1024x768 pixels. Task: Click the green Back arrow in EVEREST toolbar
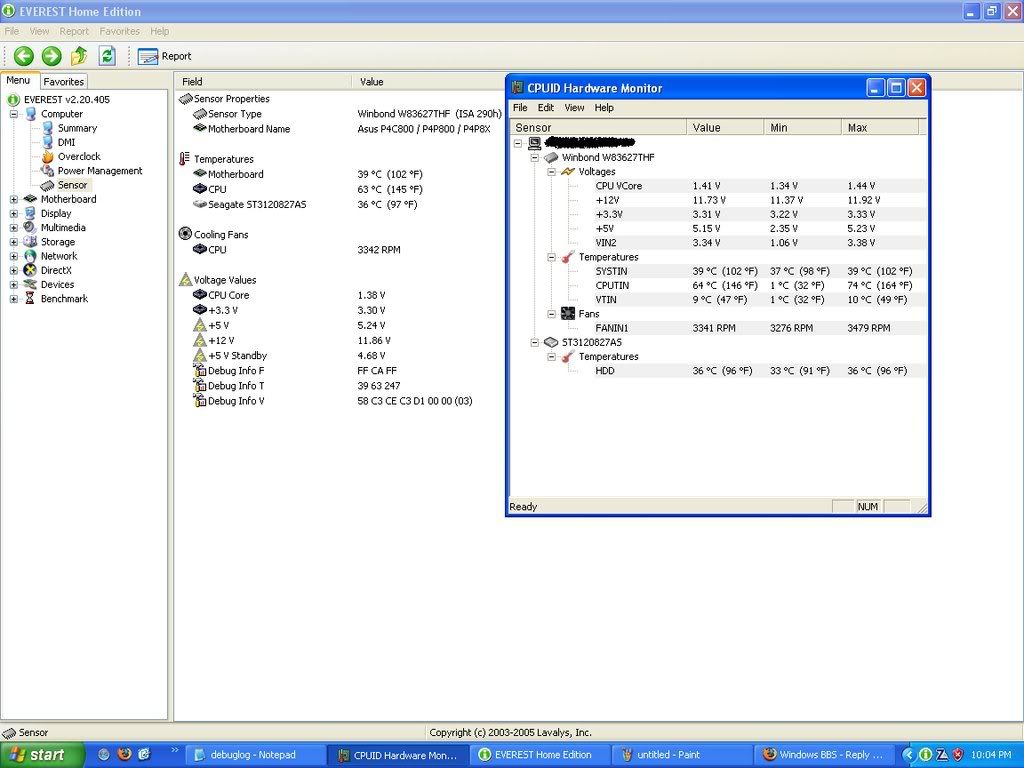click(24, 56)
